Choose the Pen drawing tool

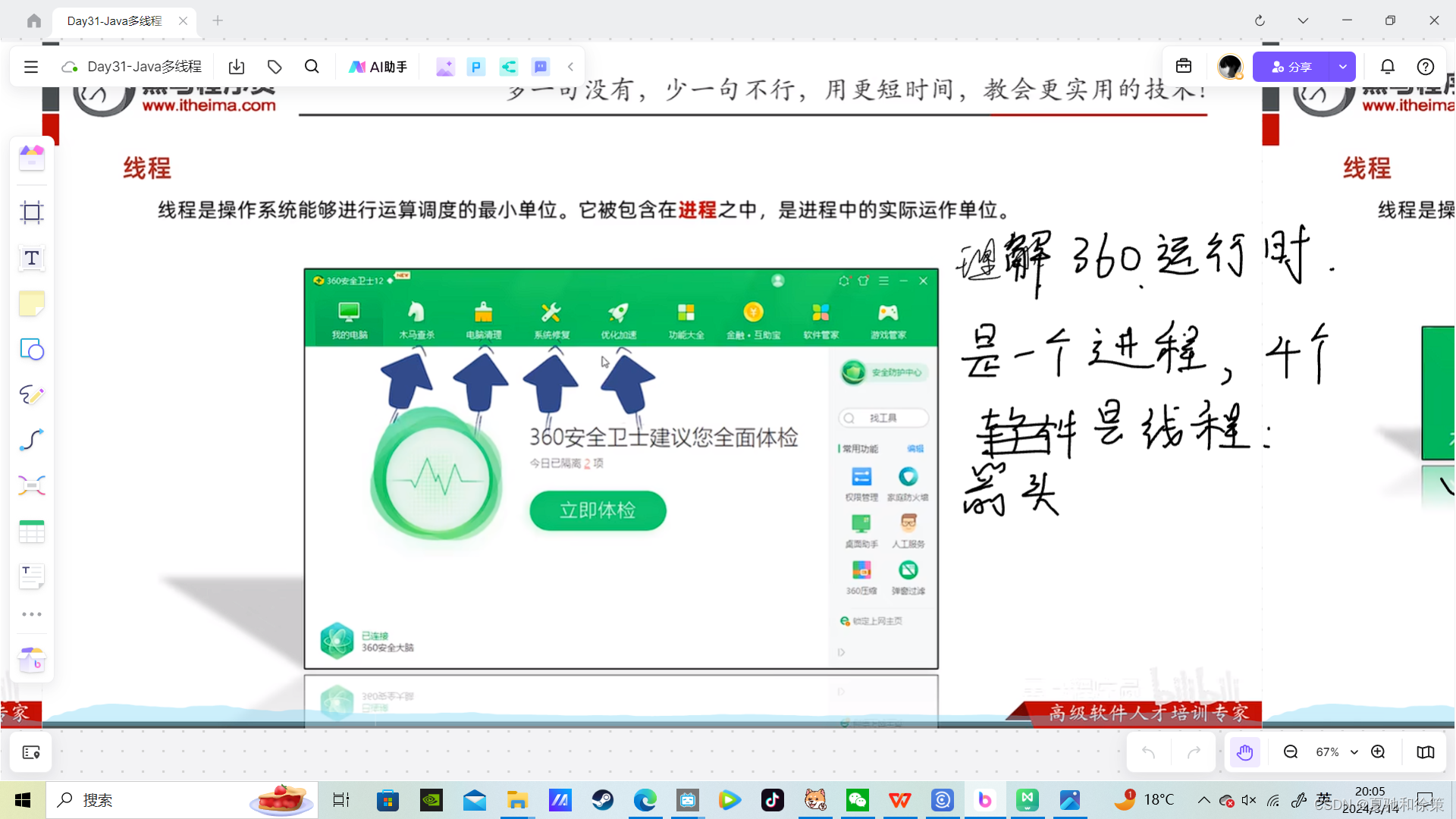pos(31,394)
